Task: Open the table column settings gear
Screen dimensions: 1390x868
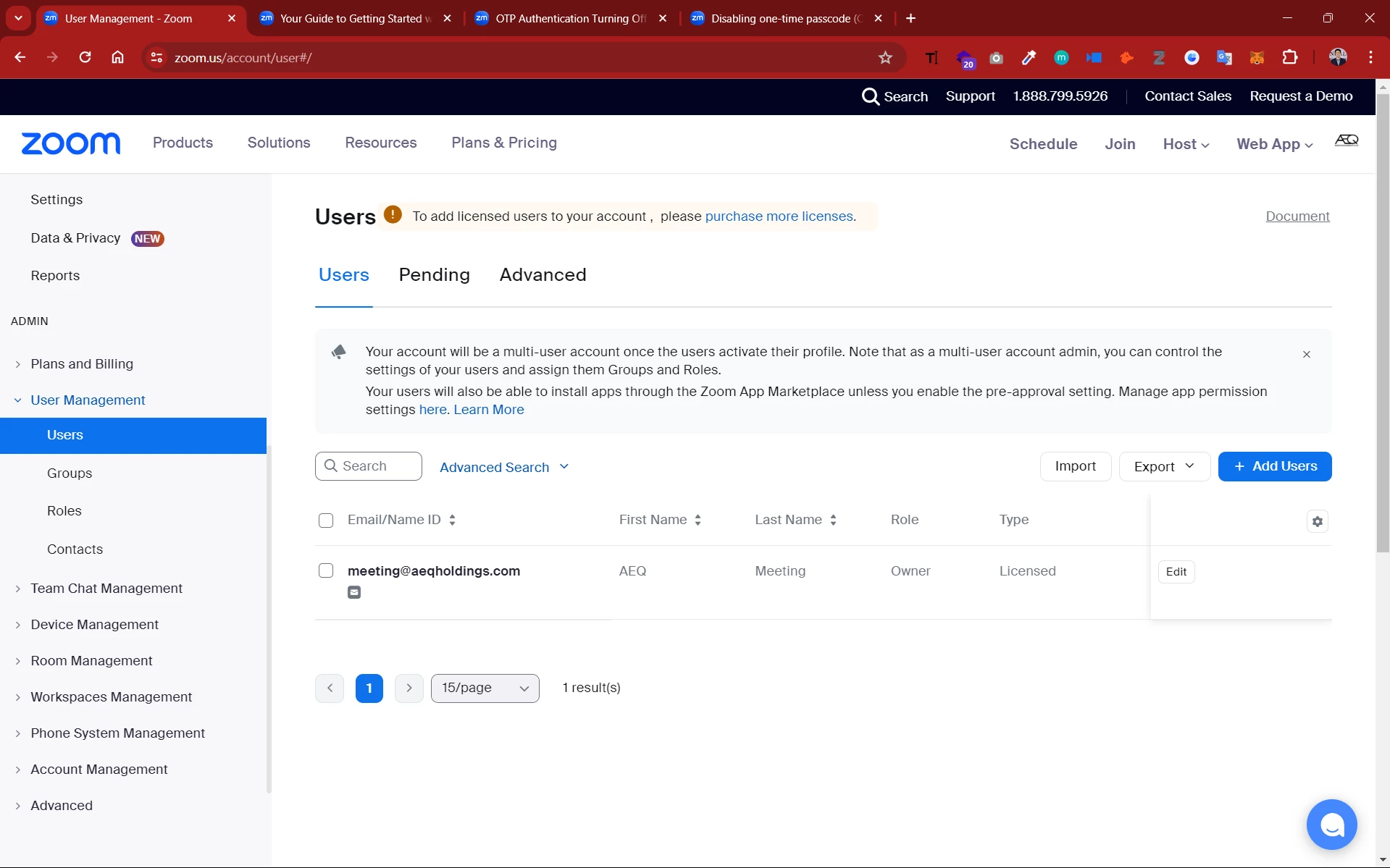Action: (1318, 521)
